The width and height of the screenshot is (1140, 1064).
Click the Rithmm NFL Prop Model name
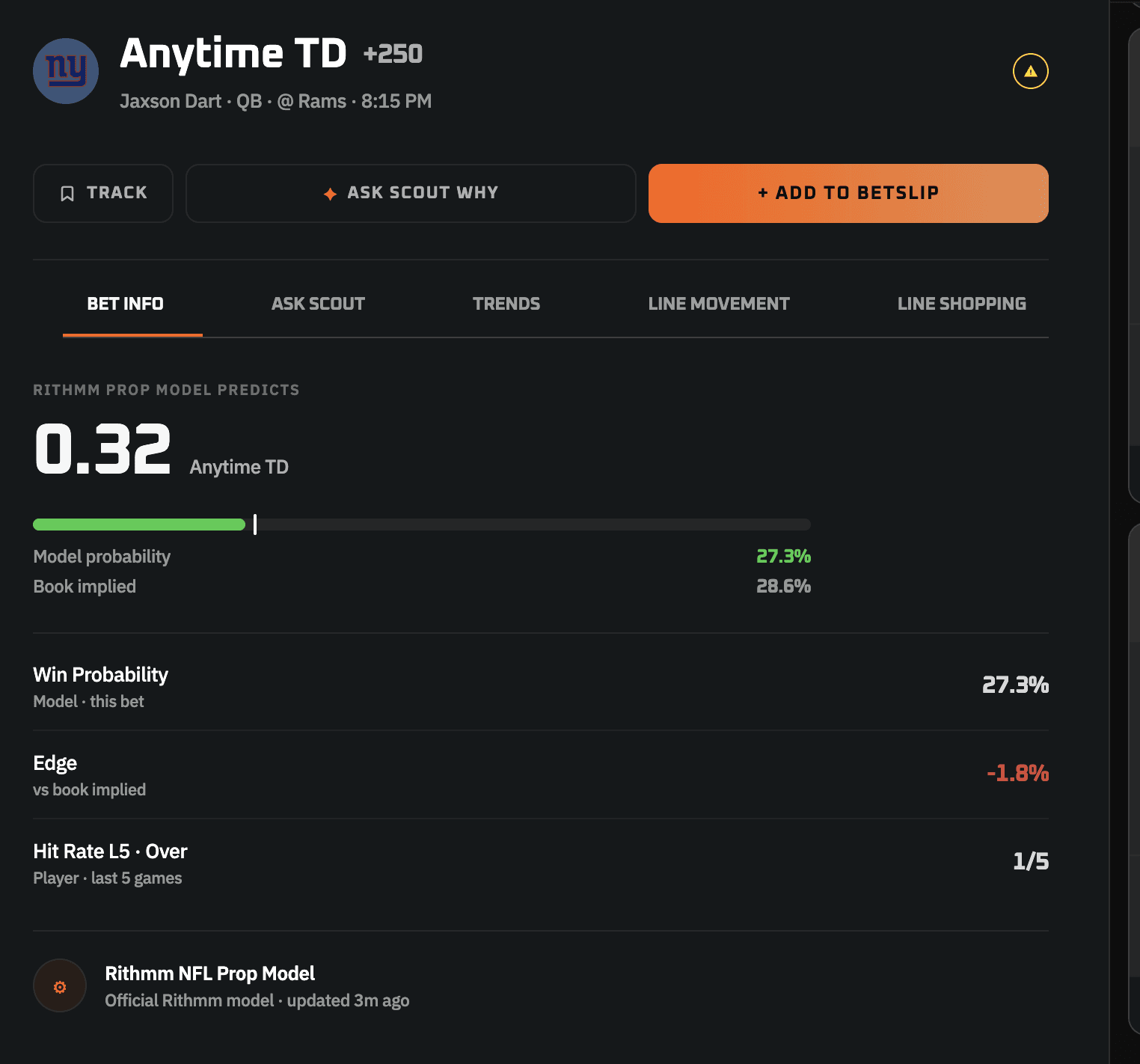[x=210, y=973]
